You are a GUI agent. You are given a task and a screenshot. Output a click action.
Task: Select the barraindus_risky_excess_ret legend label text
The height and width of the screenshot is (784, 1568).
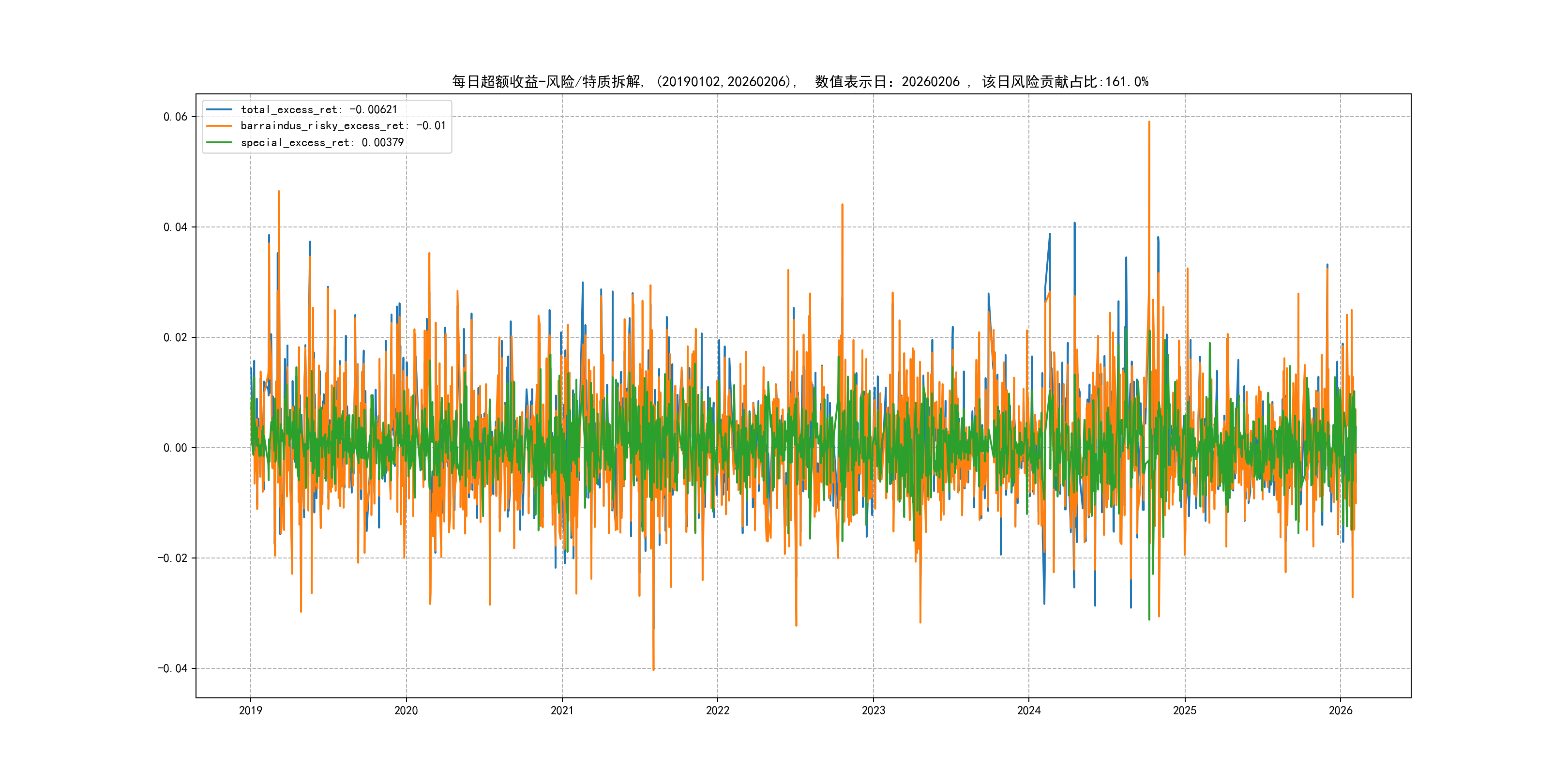click(x=343, y=126)
